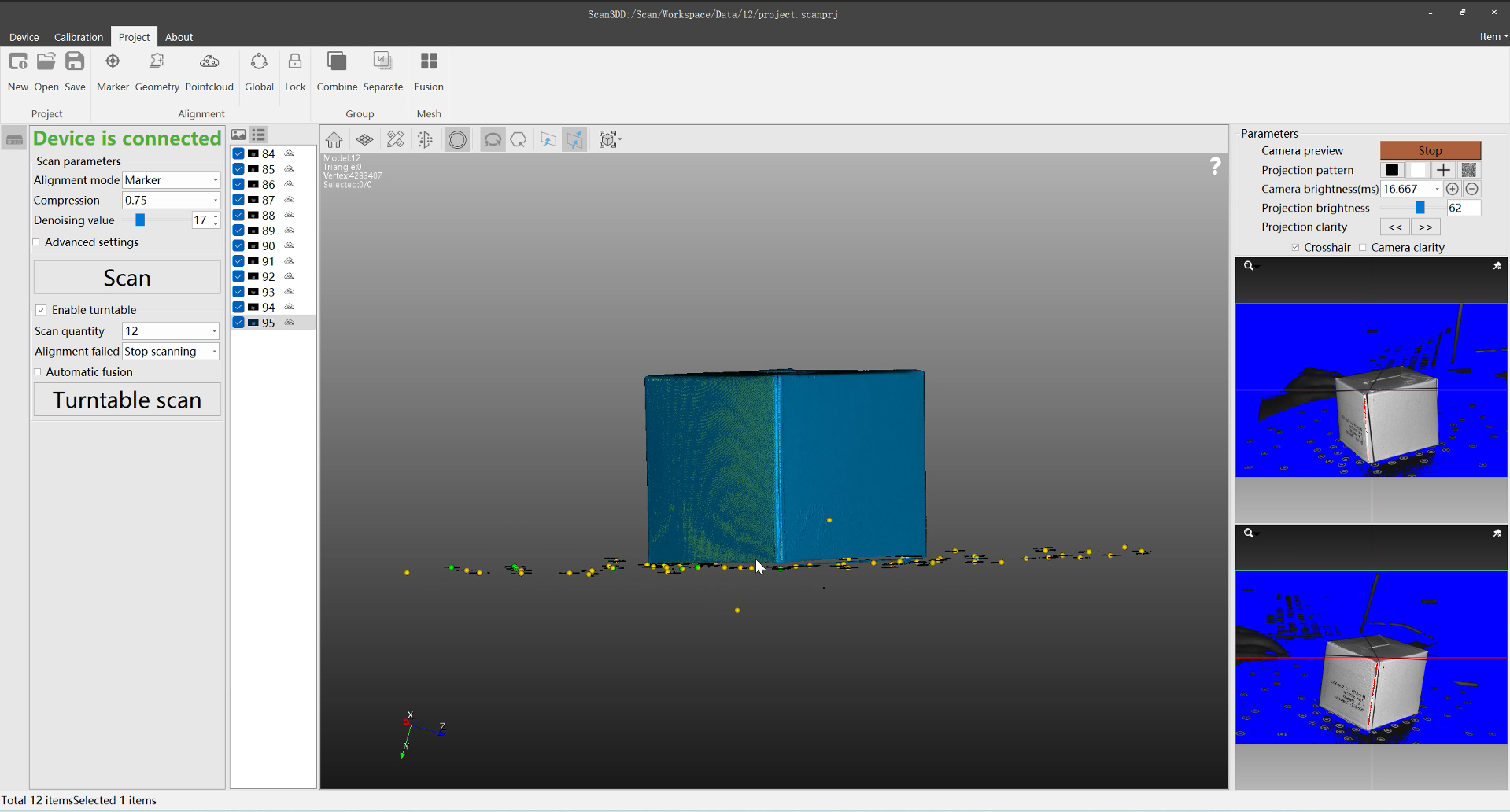Choose Geometry alignment tool
Viewport: 1510px width, 812px height.
pyautogui.click(x=157, y=72)
